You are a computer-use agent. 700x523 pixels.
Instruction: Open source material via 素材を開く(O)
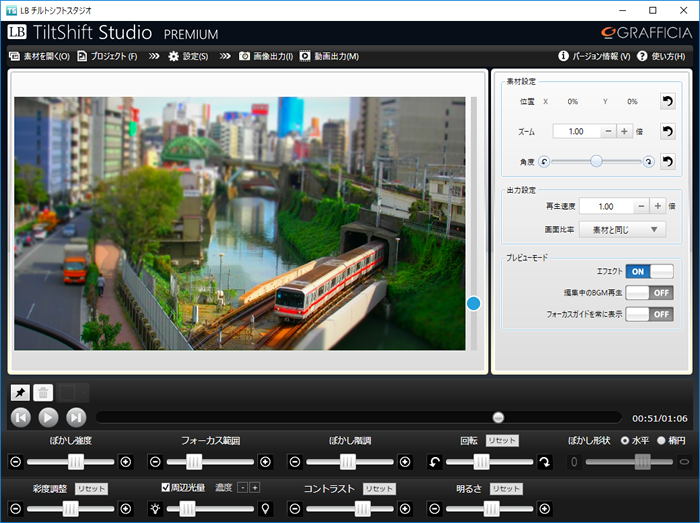click(x=39, y=56)
